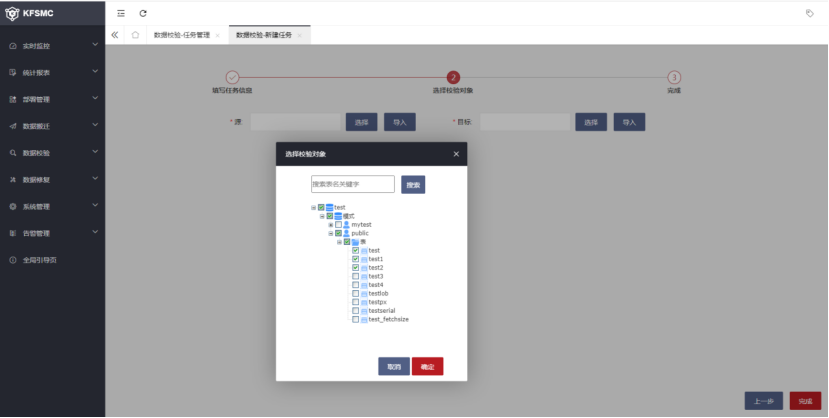Click the folder icon beside 表 node
This screenshot has height=418, width=829.
[x=355, y=242]
